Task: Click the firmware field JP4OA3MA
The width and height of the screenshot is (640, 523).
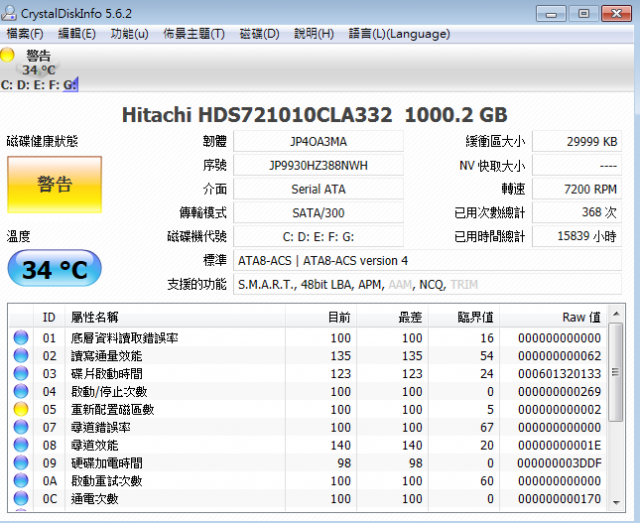Action: click(x=318, y=142)
